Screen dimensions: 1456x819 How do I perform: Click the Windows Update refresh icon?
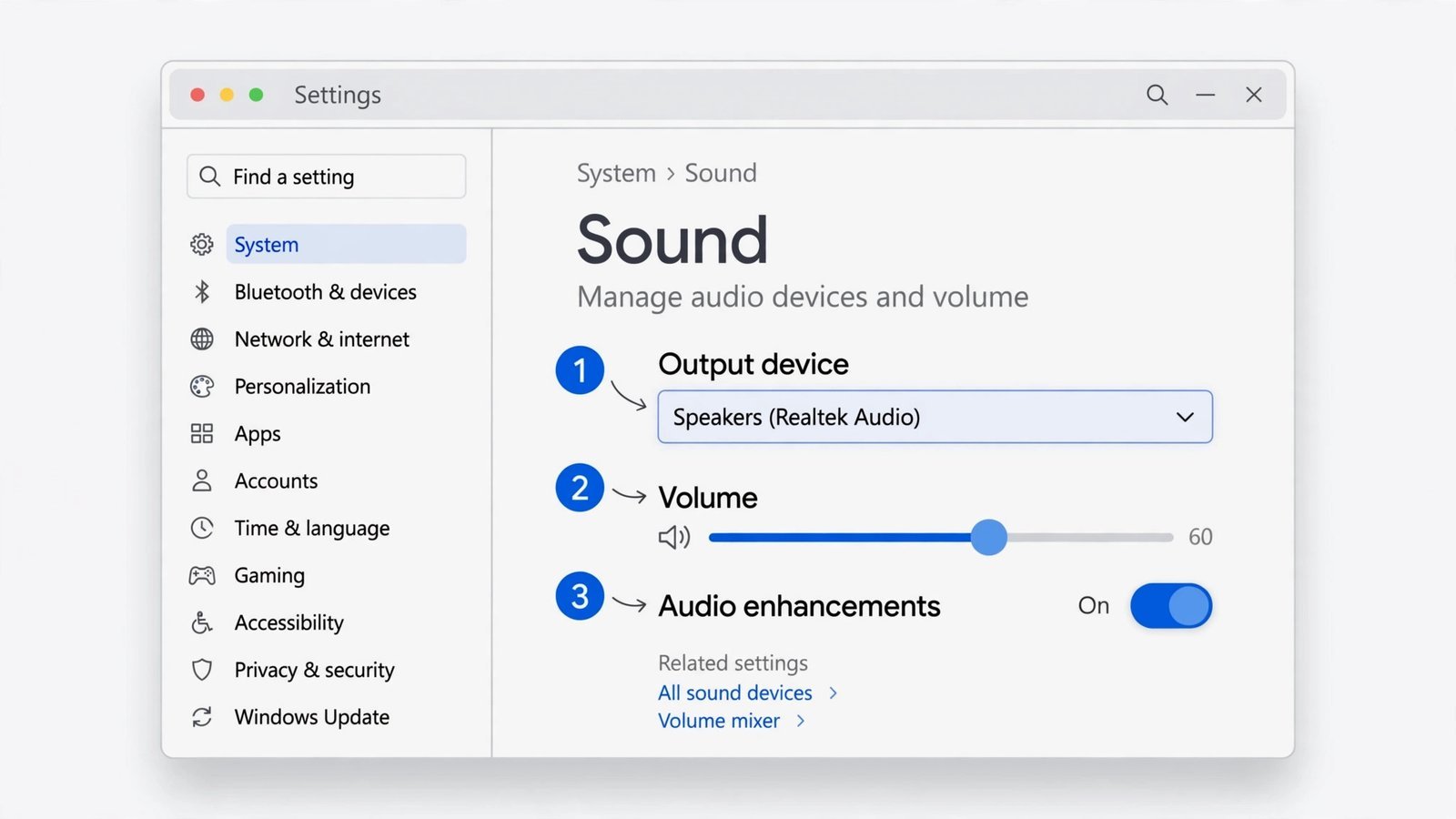tap(202, 717)
